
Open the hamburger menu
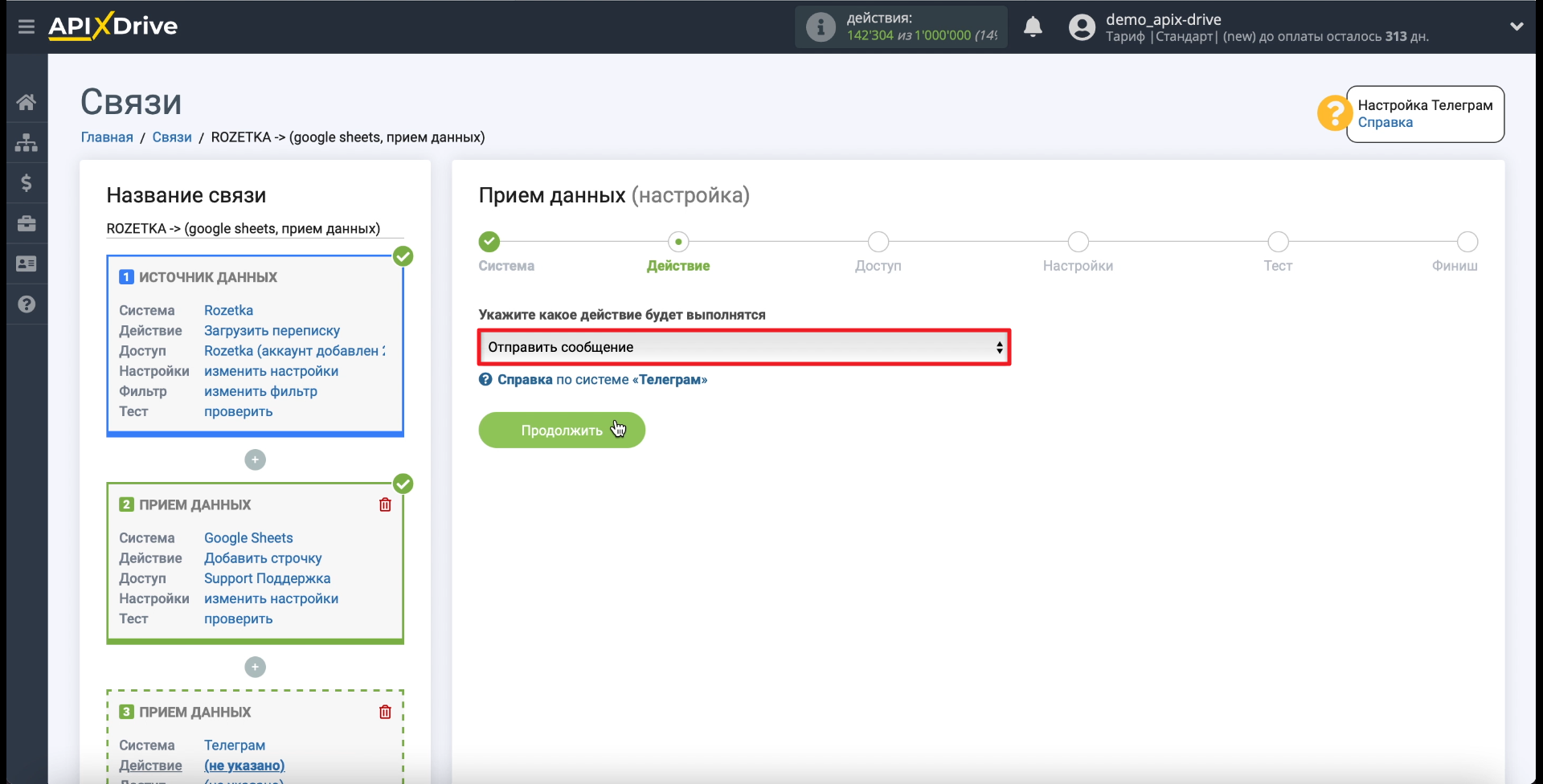(27, 27)
